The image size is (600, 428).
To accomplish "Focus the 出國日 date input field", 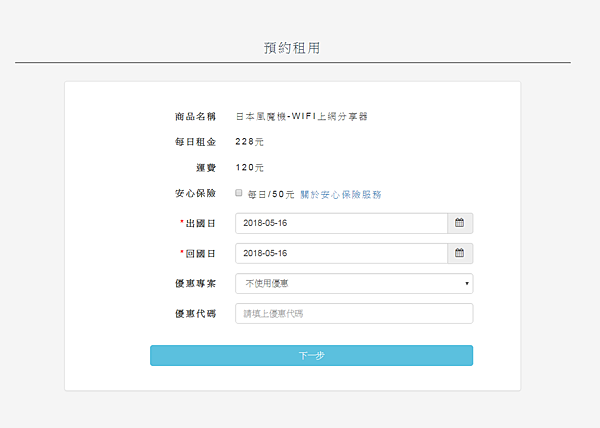I will pyautogui.click(x=341, y=223).
